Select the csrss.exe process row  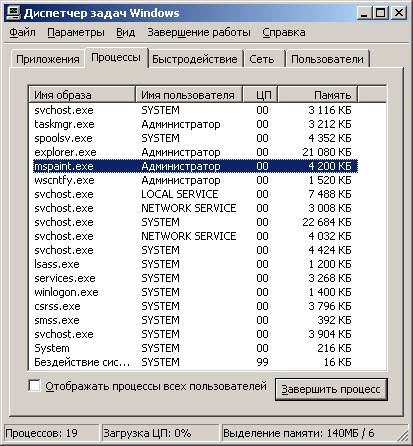(196, 306)
